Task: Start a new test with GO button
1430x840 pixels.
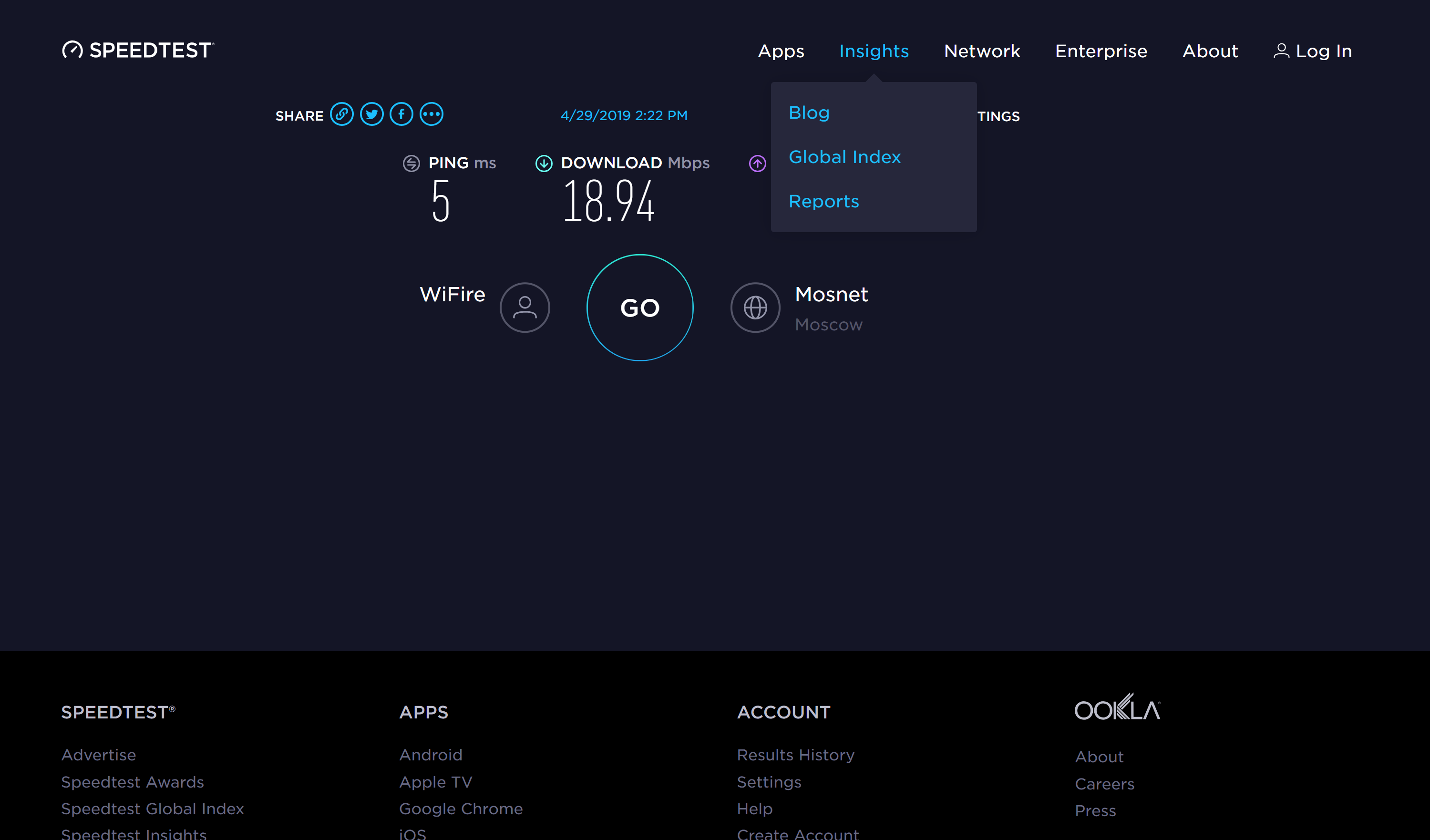Action: tap(640, 307)
